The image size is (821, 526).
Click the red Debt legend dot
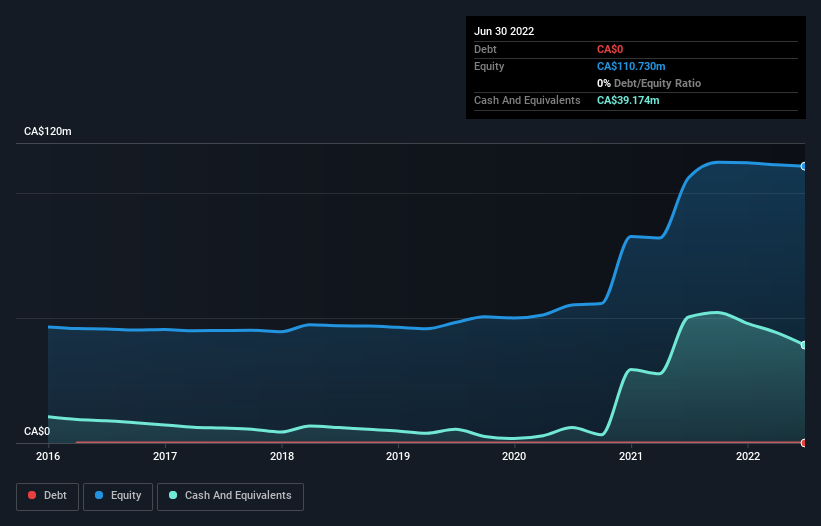tap(32, 495)
